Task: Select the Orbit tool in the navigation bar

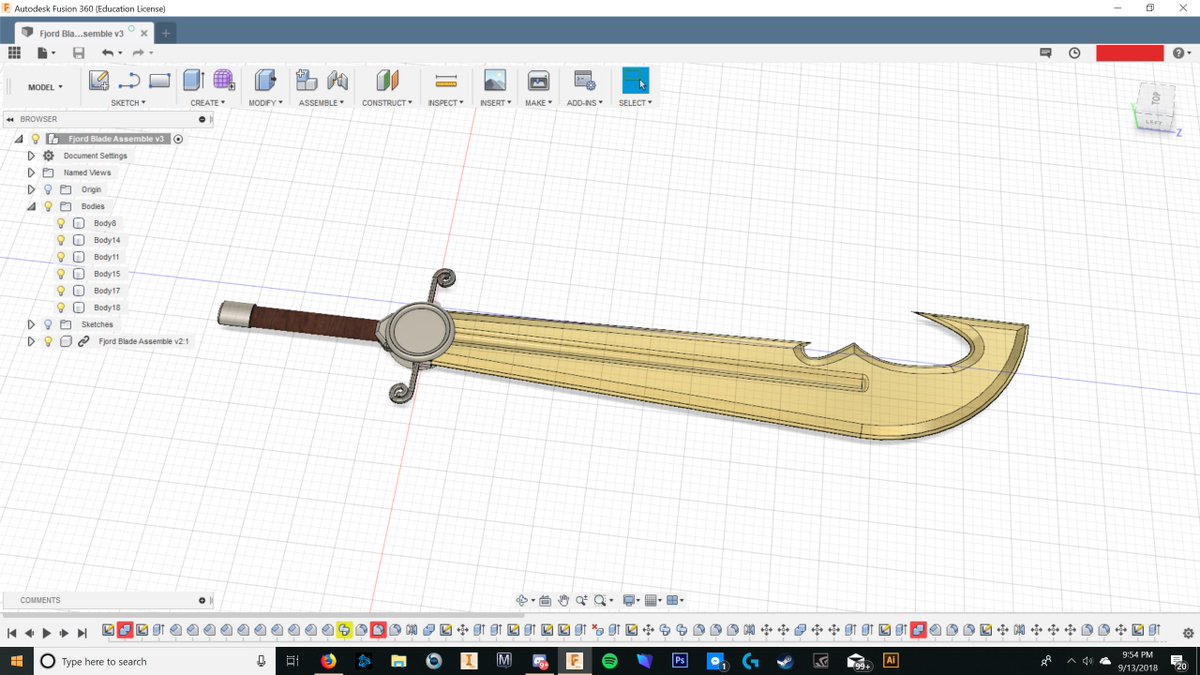Action: [522, 599]
